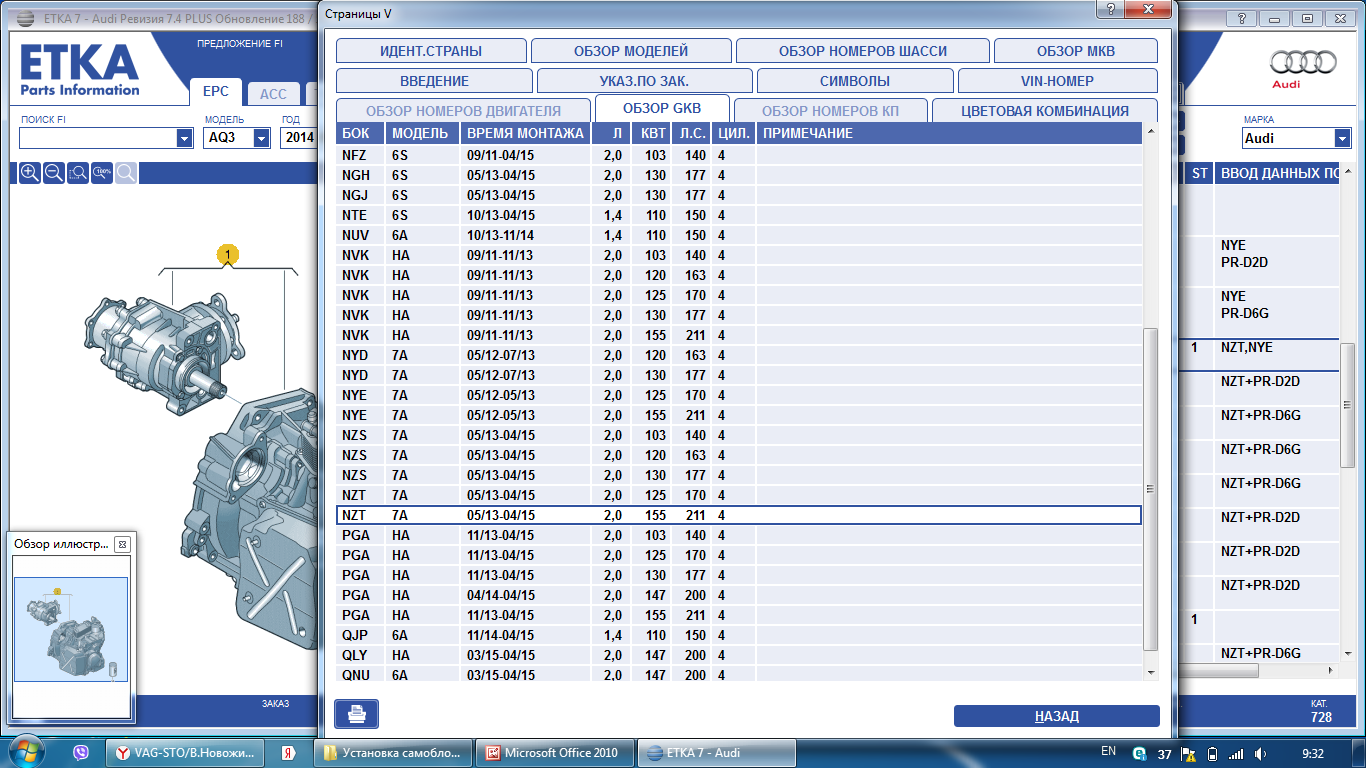The image size is (1366, 768).
Task: Click the ПОИСК FI input field
Action: pyautogui.click(x=97, y=138)
